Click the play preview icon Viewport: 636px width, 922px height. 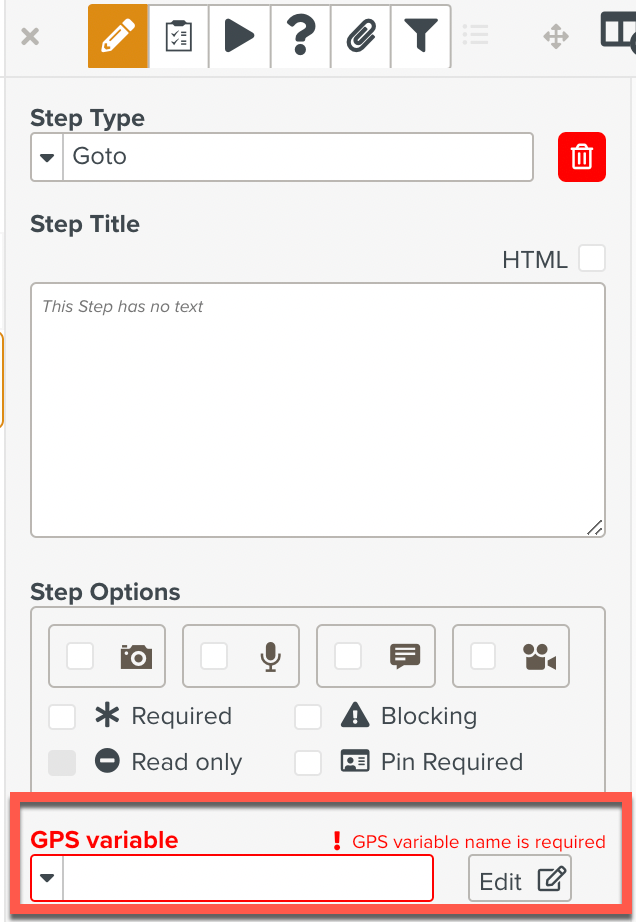[239, 36]
